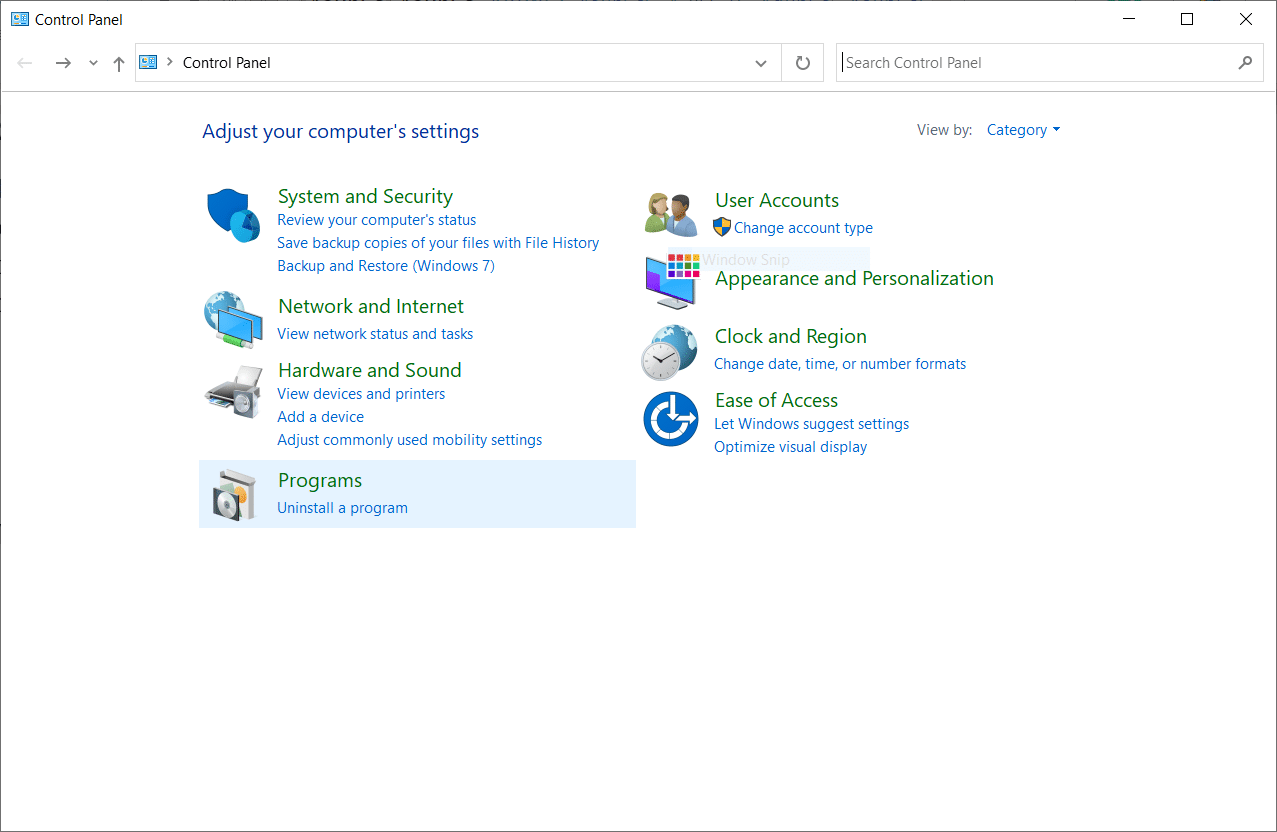The width and height of the screenshot is (1277, 832).
Task: Select View network status and tasks
Action: [375, 334]
